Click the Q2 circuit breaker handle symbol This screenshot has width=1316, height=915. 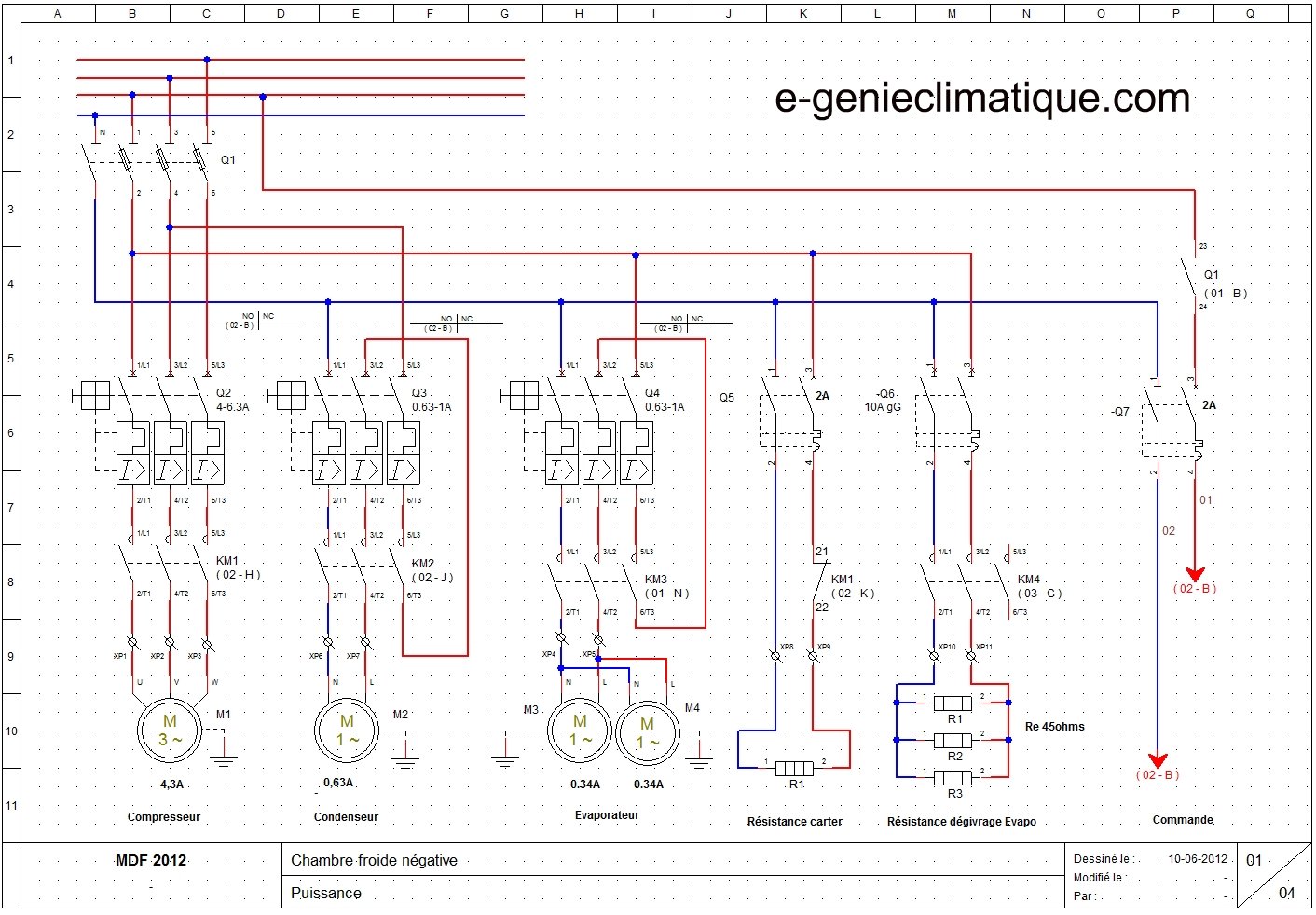coord(95,396)
